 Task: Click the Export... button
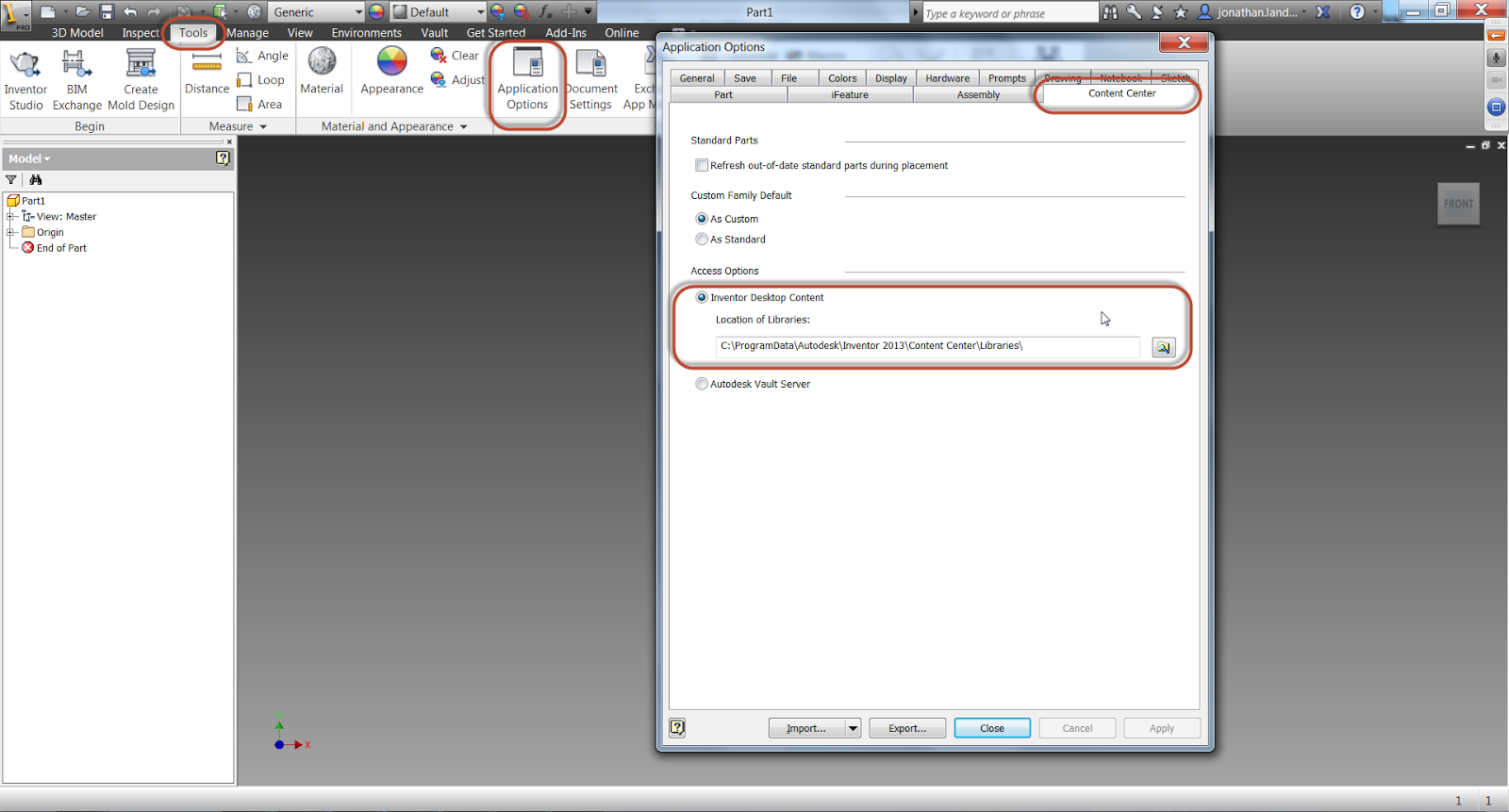[x=907, y=728]
